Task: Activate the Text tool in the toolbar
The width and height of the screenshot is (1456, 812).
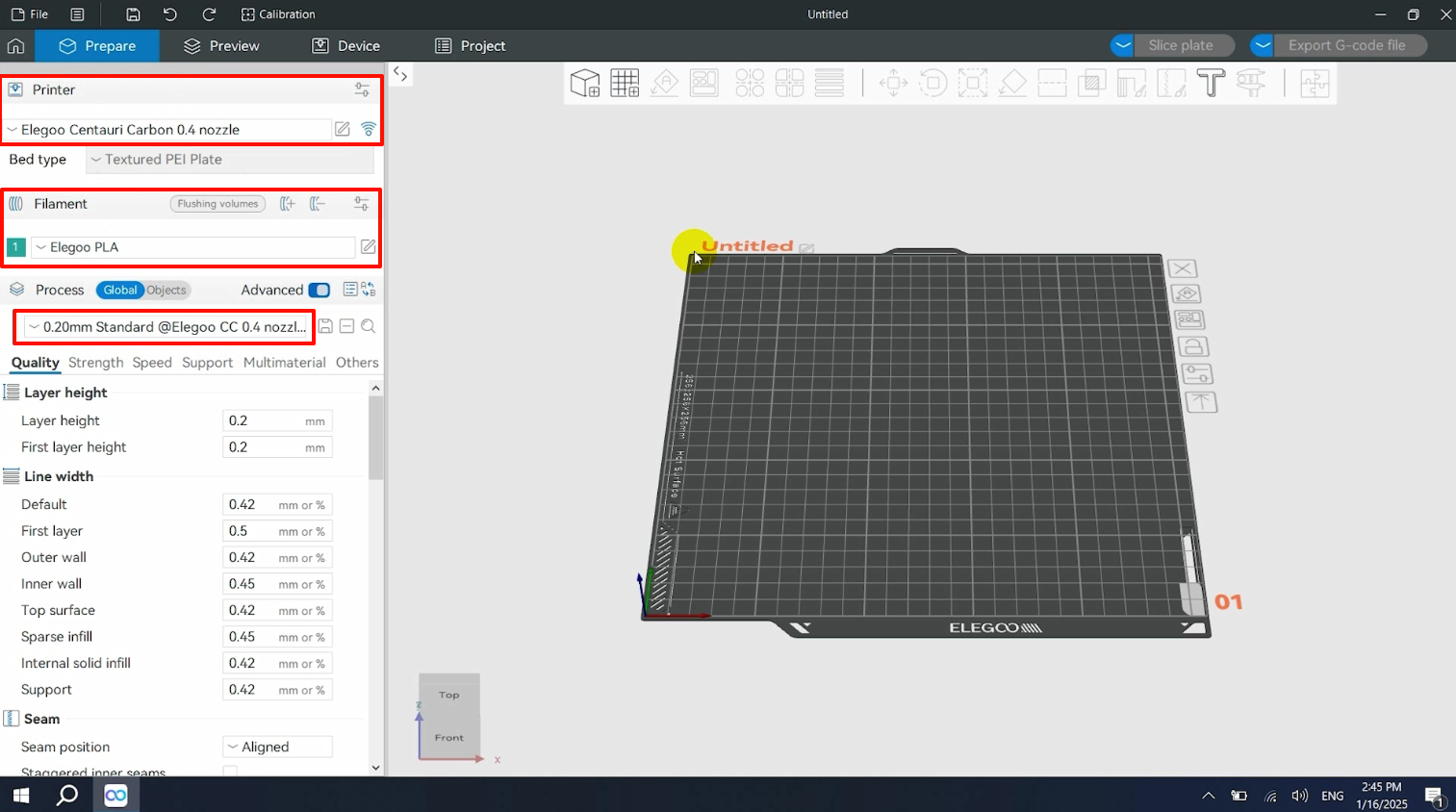Action: click(1211, 83)
